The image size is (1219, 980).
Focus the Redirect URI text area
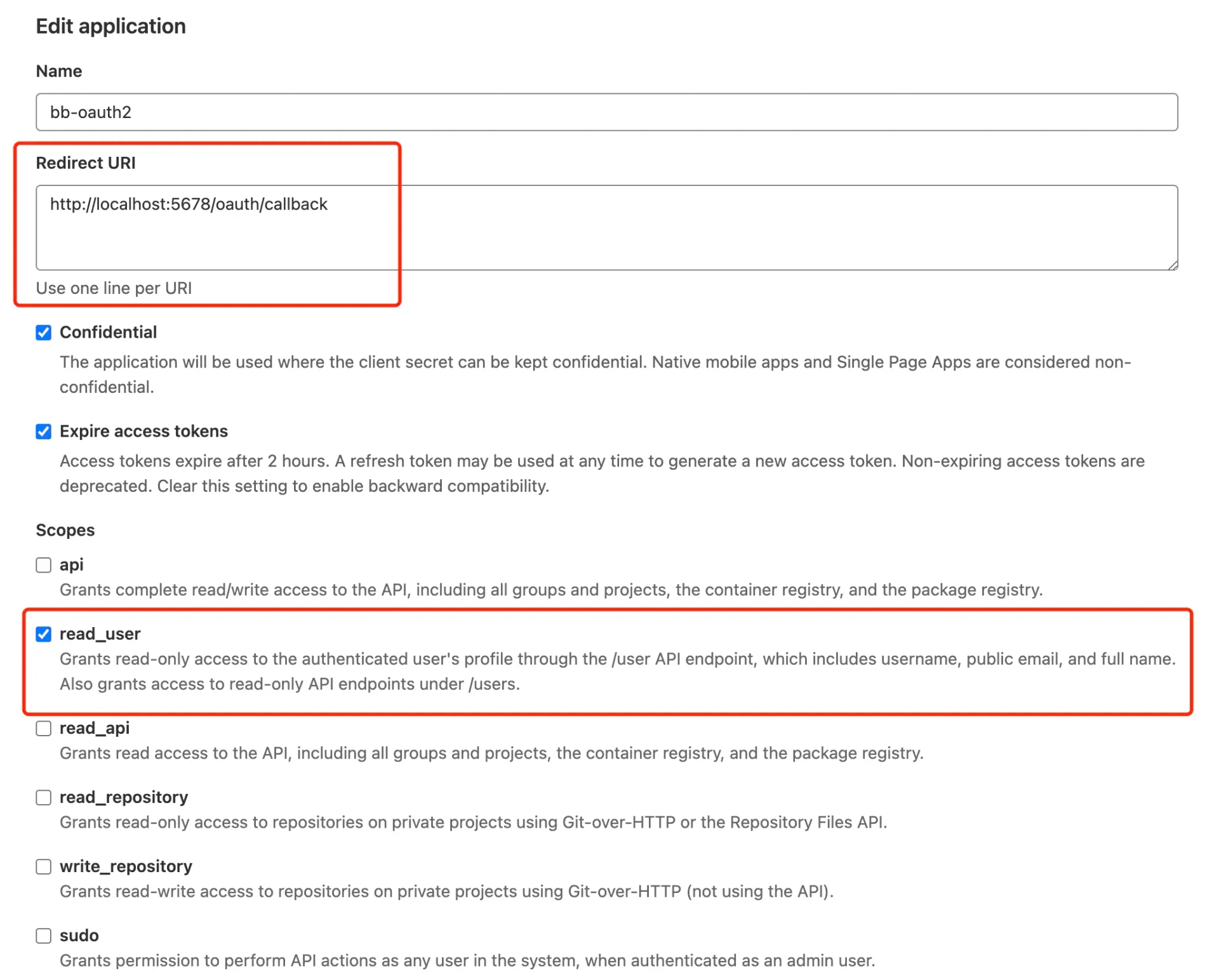(x=606, y=228)
